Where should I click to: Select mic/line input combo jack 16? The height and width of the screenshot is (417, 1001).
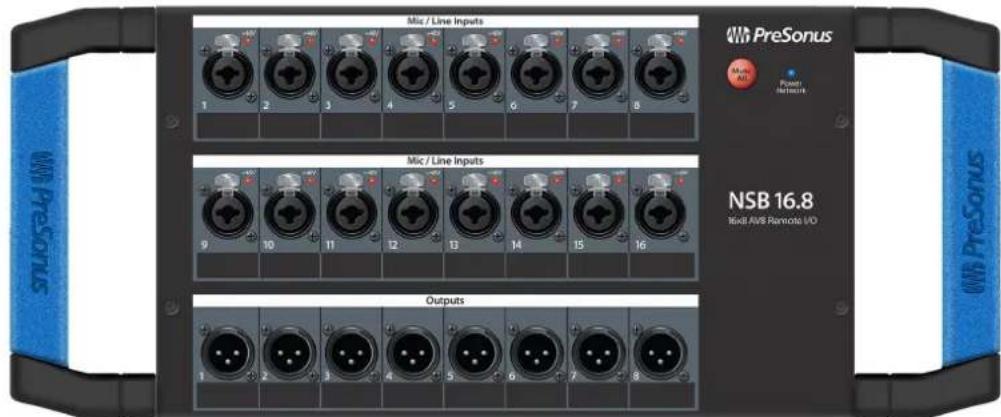pyautogui.click(x=660, y=215)
